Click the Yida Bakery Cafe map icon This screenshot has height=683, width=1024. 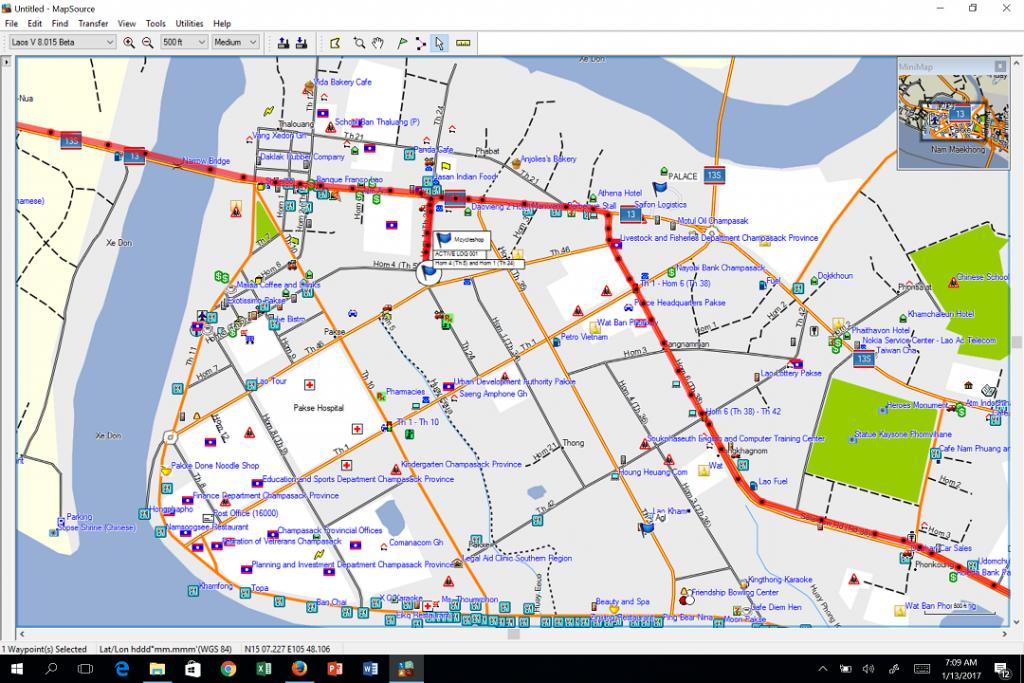point(309,86)
